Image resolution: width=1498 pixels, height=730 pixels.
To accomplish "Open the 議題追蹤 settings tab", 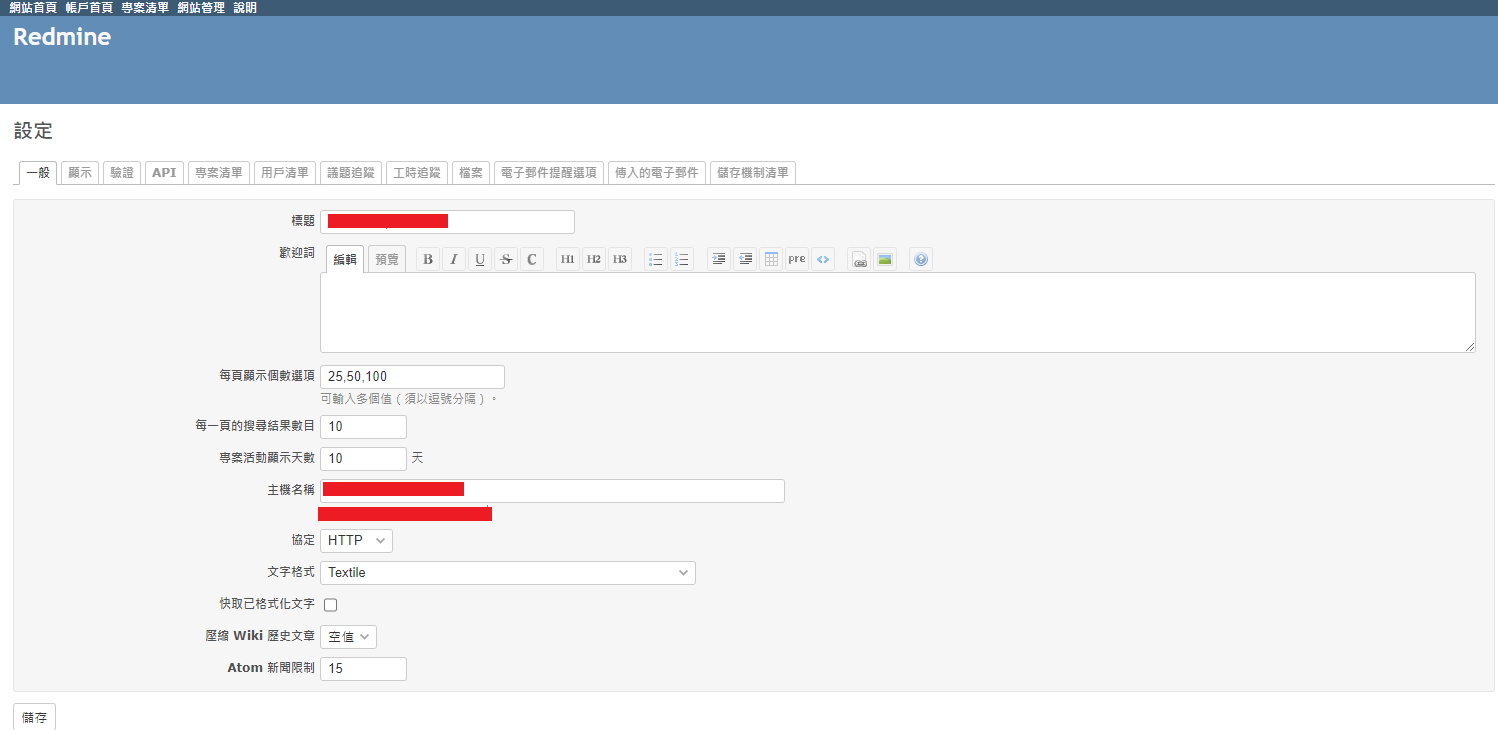I will [351, 173].
